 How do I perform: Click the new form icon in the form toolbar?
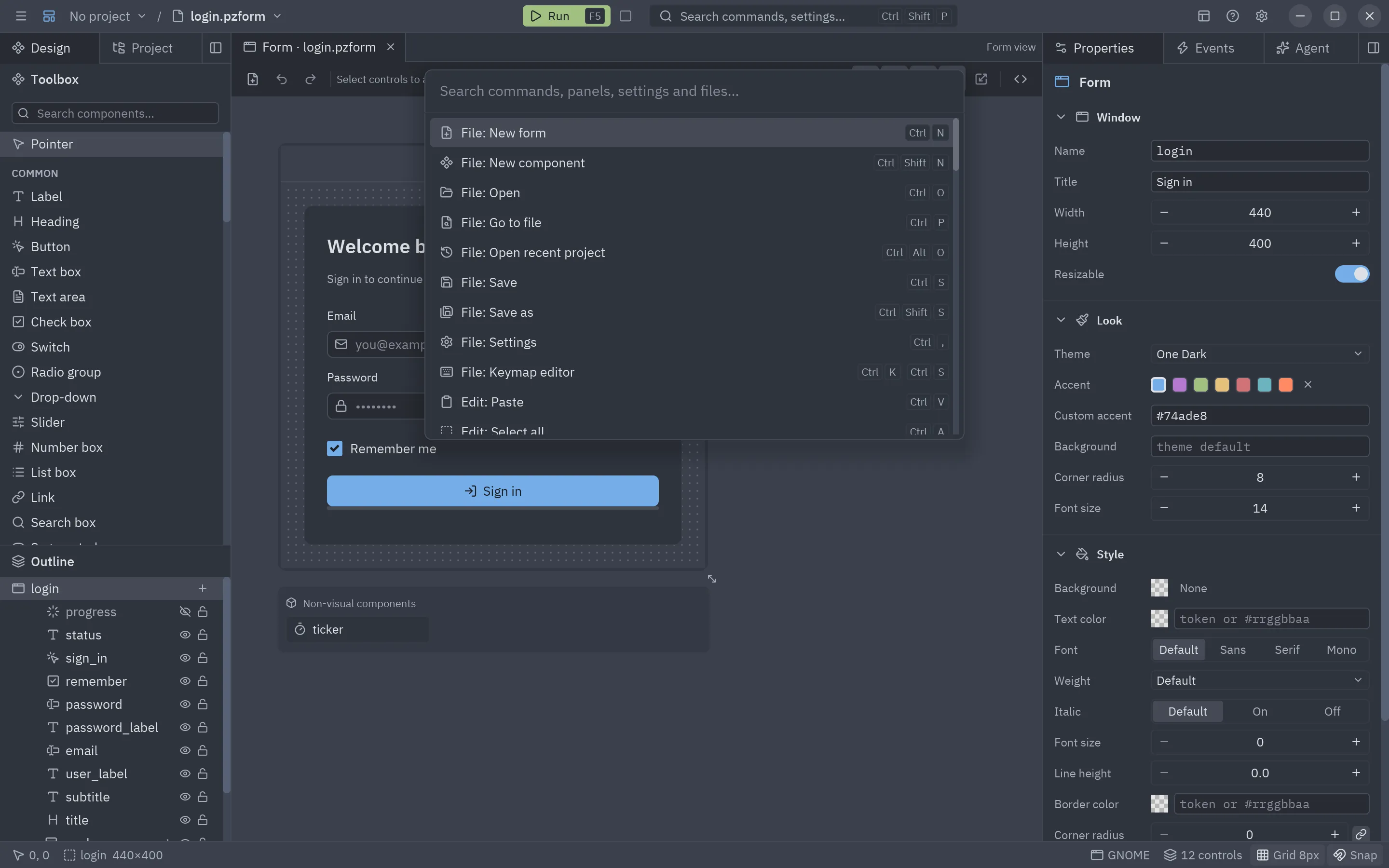pyautogui.click(x=253, y=79)
